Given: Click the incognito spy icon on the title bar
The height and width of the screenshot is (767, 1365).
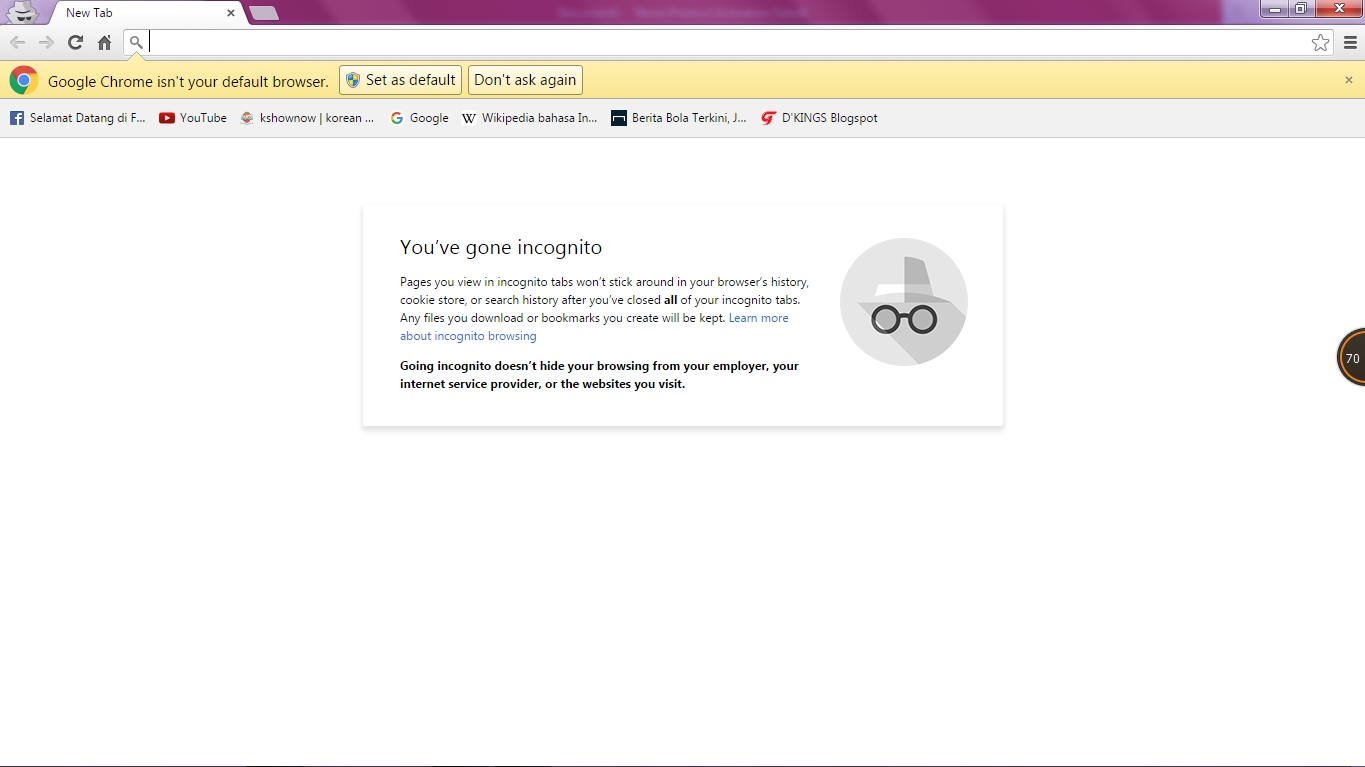Looking at the screenshot, I should pyautogui.click(x=22, y=11).
